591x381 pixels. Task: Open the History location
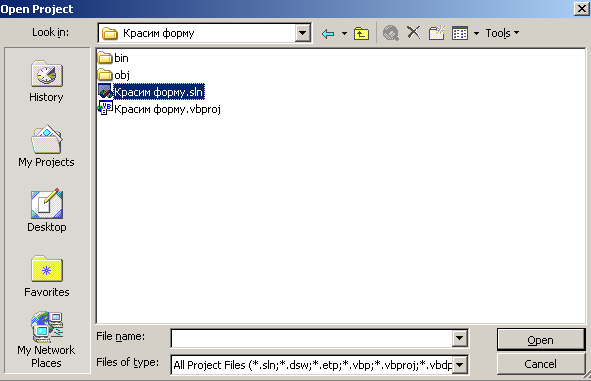pos(46,81)
